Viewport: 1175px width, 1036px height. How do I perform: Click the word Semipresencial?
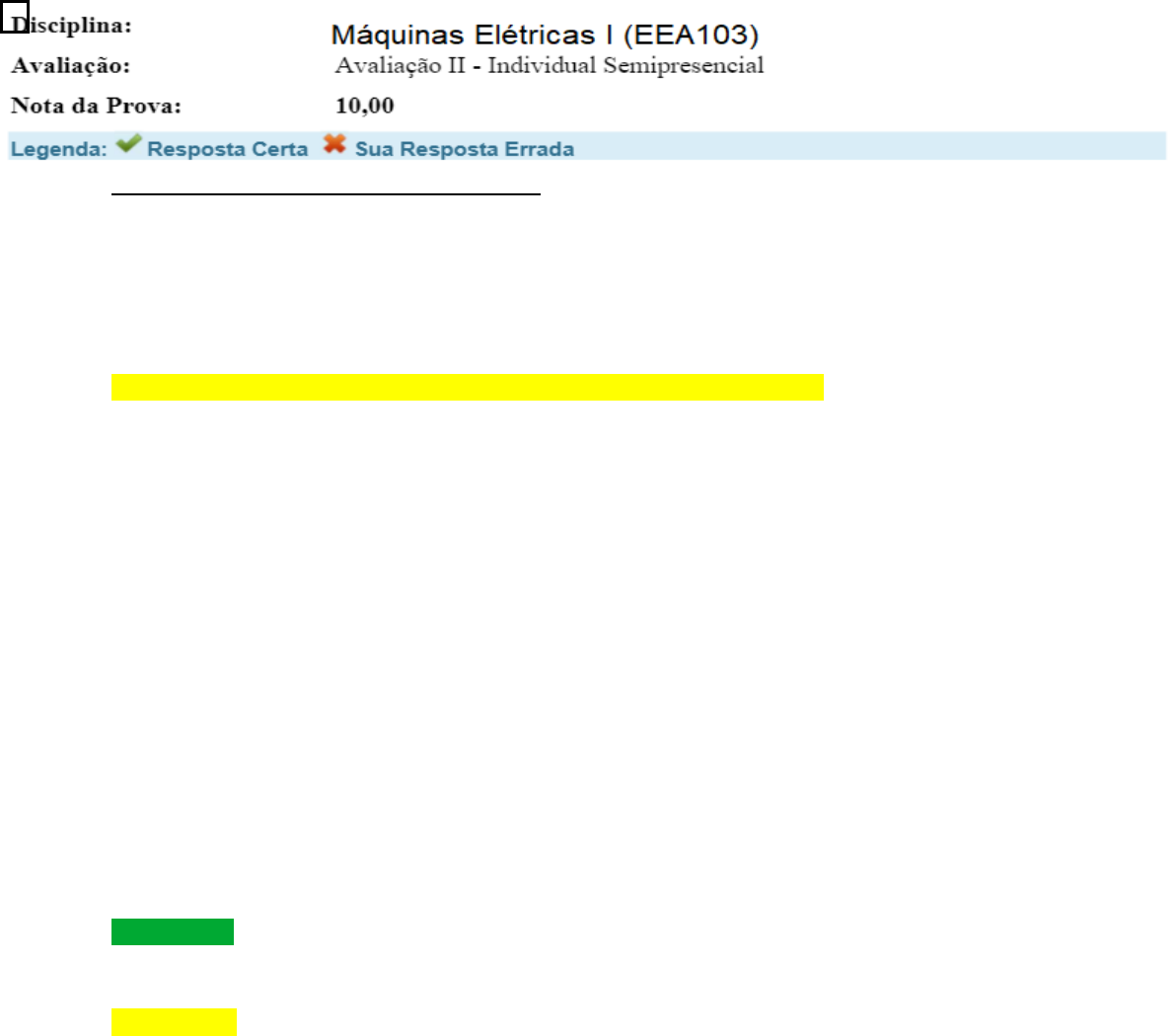(683, 66)
